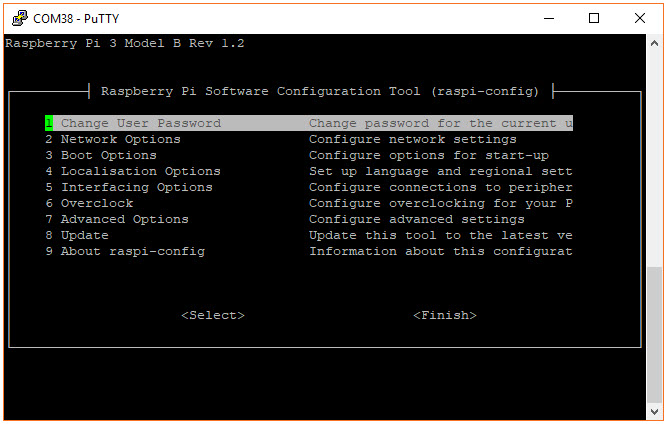Select Network Options entry
Viewport: 669px width, 425px height.
120,139
